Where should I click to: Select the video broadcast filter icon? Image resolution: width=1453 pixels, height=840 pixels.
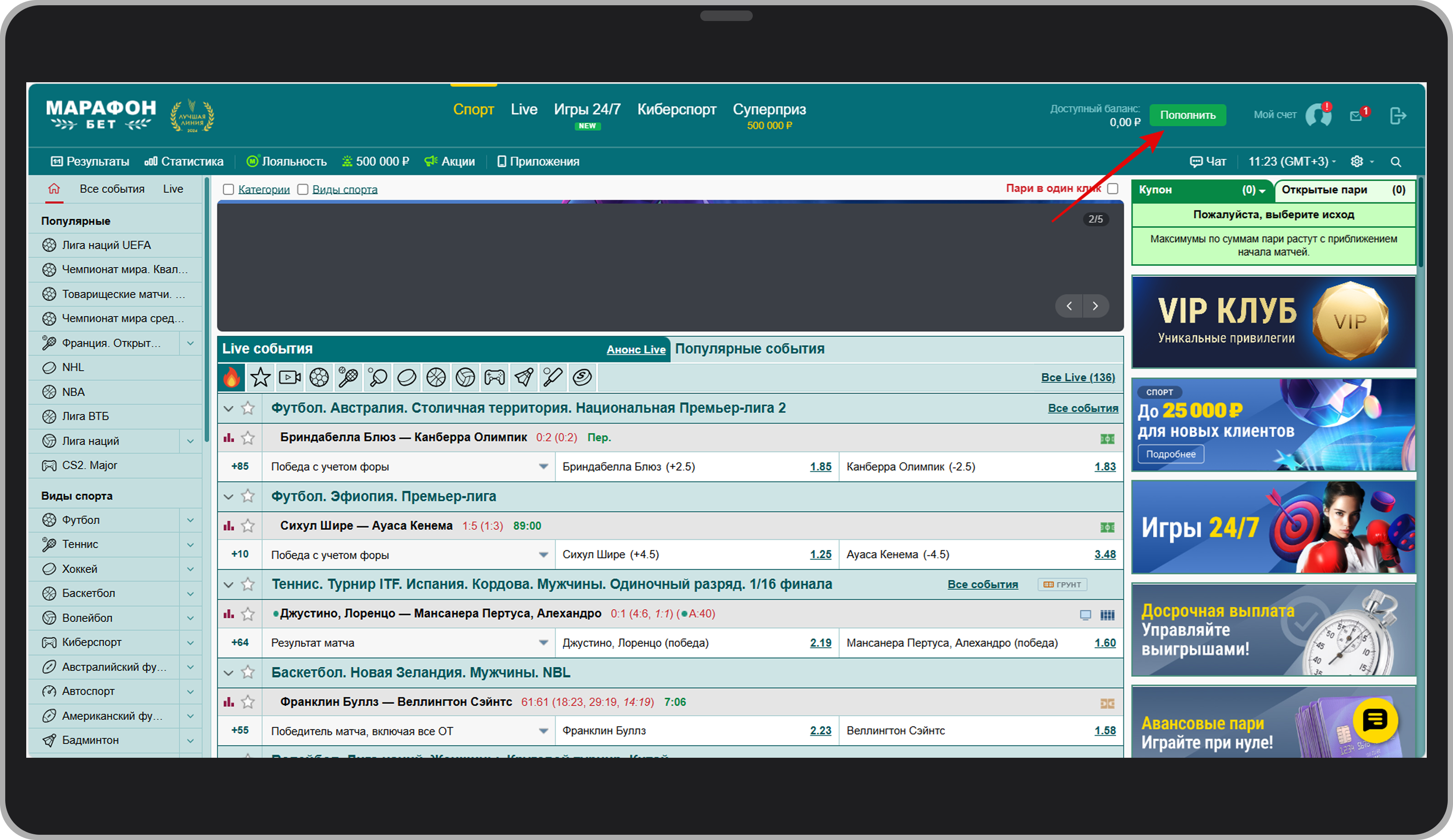(x=290, y=378)
